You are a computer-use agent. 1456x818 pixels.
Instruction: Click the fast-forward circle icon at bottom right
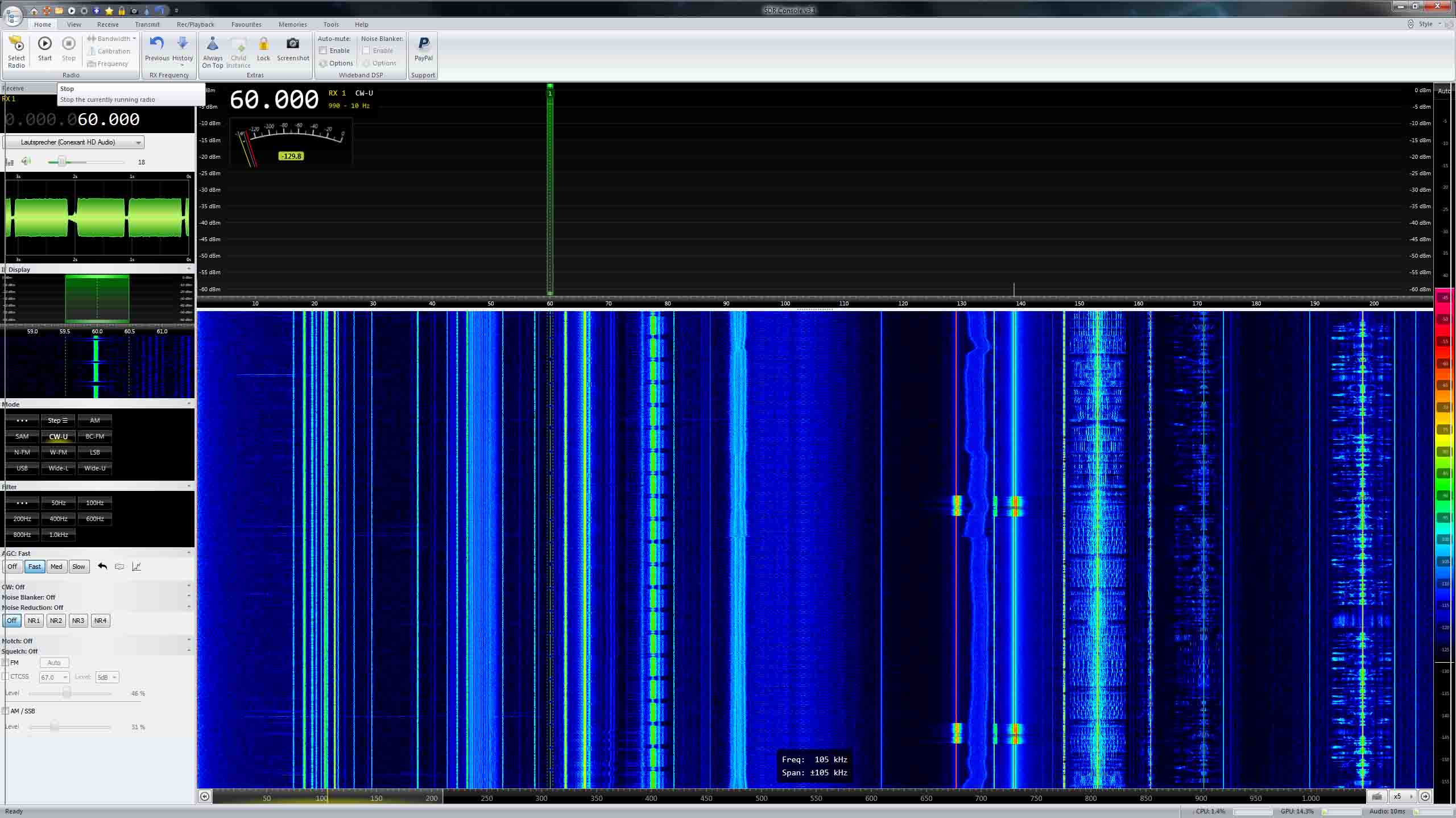tap(1425, 796)
